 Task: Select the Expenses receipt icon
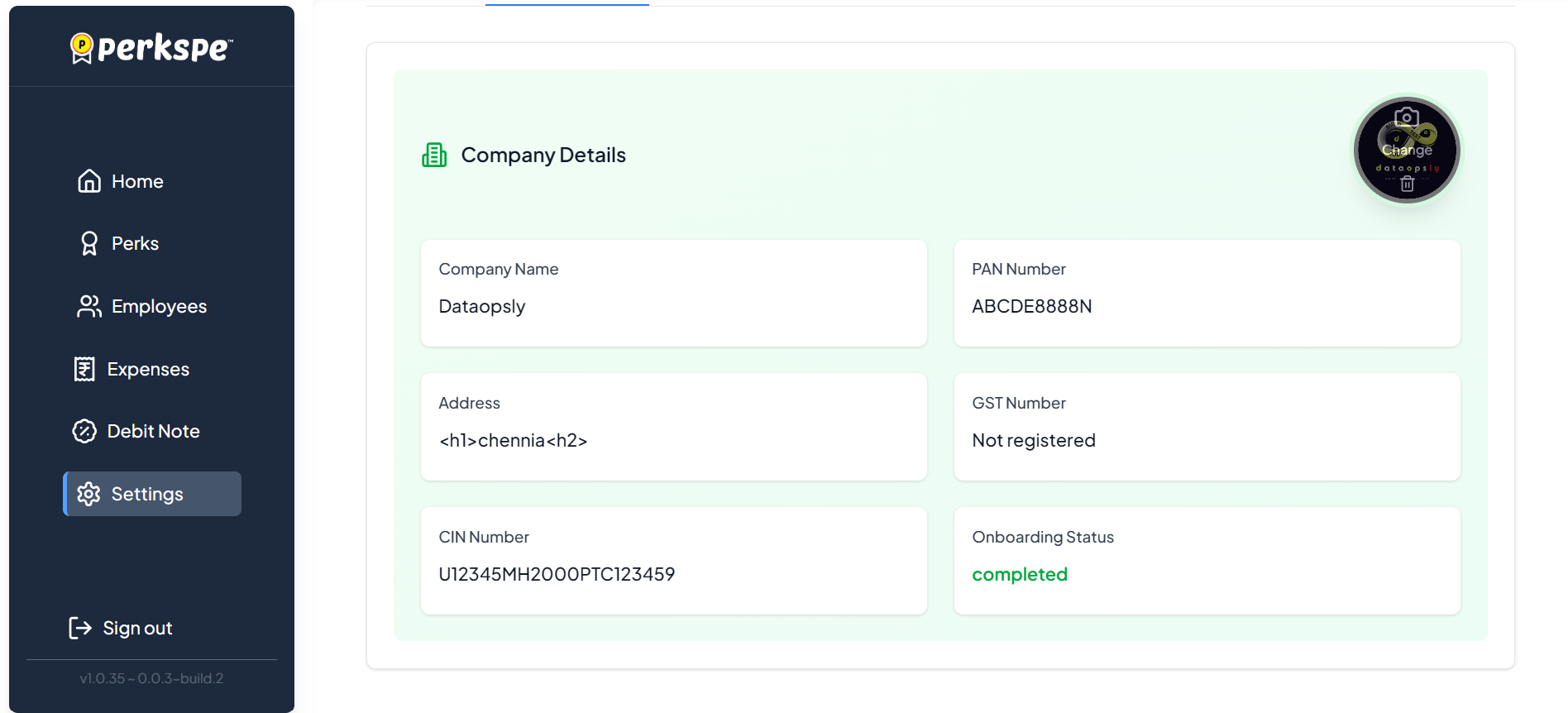pyautogui.click(x=84, y=369)
